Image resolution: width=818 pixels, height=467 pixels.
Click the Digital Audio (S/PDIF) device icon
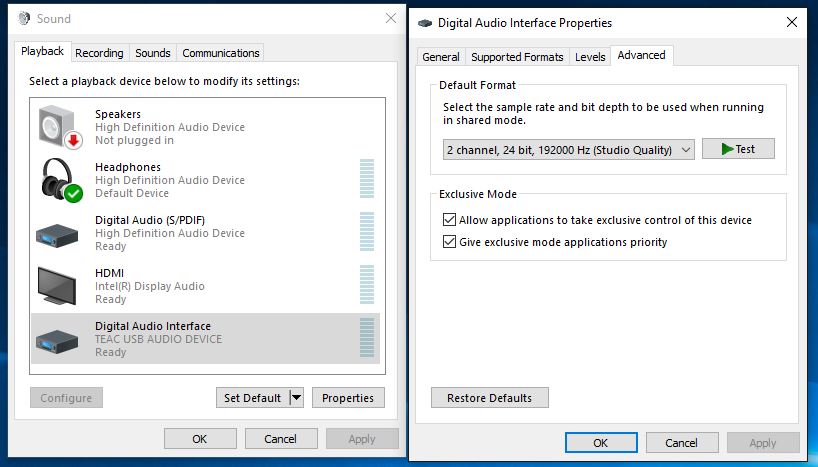(x=58, y=233)
